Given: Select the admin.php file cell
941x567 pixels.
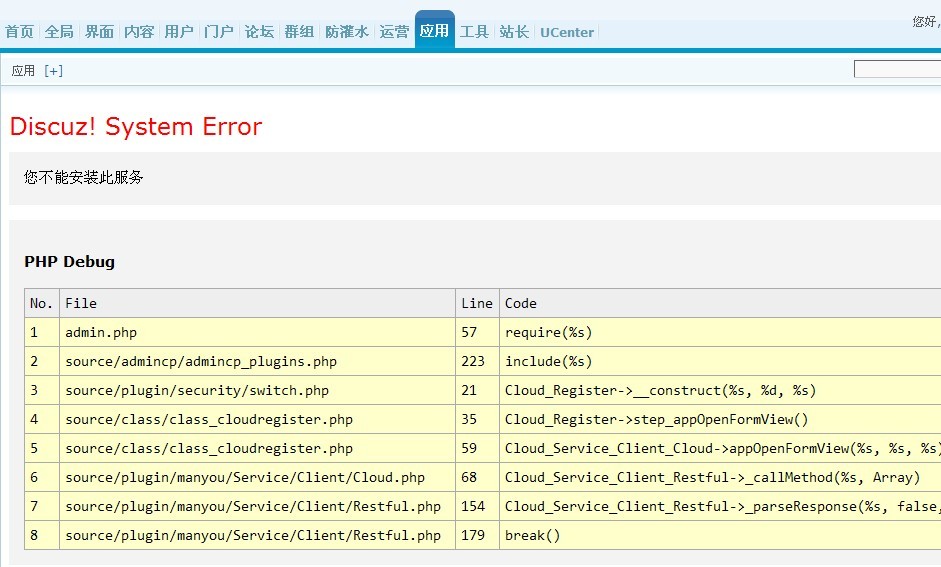Looking at the screenshot, I should tap(257, 332).
